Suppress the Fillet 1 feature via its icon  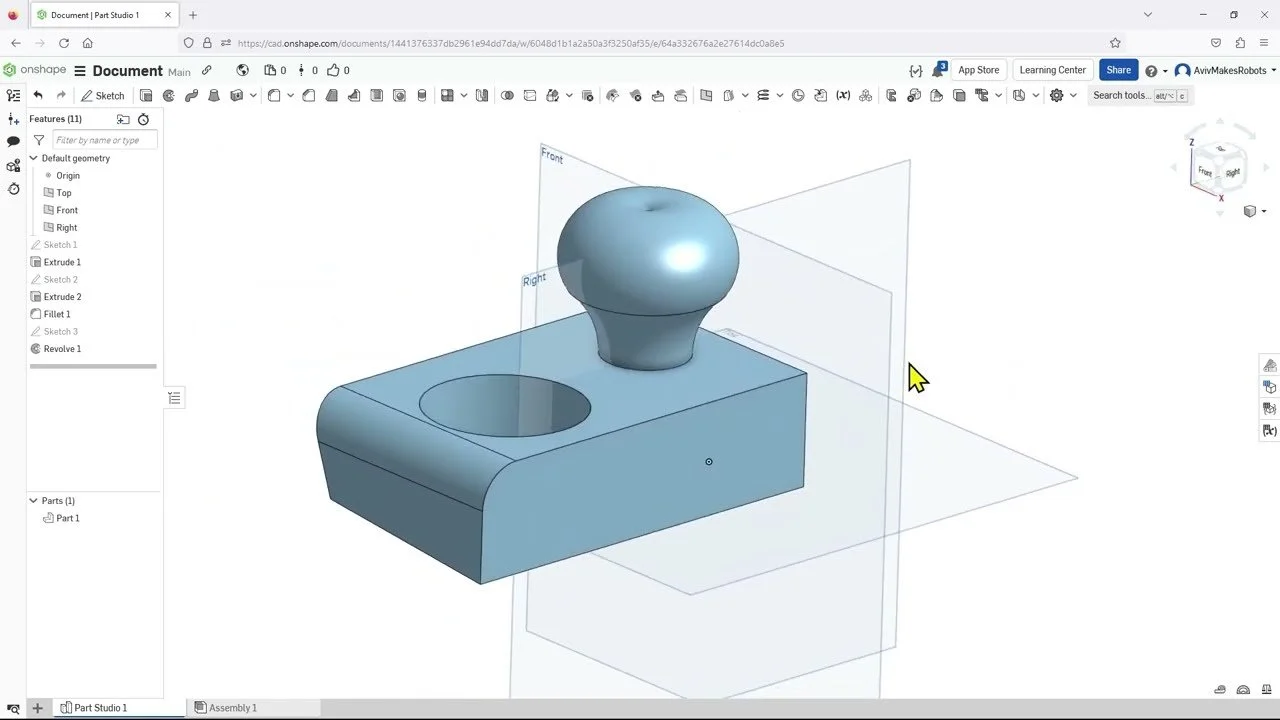35,314
